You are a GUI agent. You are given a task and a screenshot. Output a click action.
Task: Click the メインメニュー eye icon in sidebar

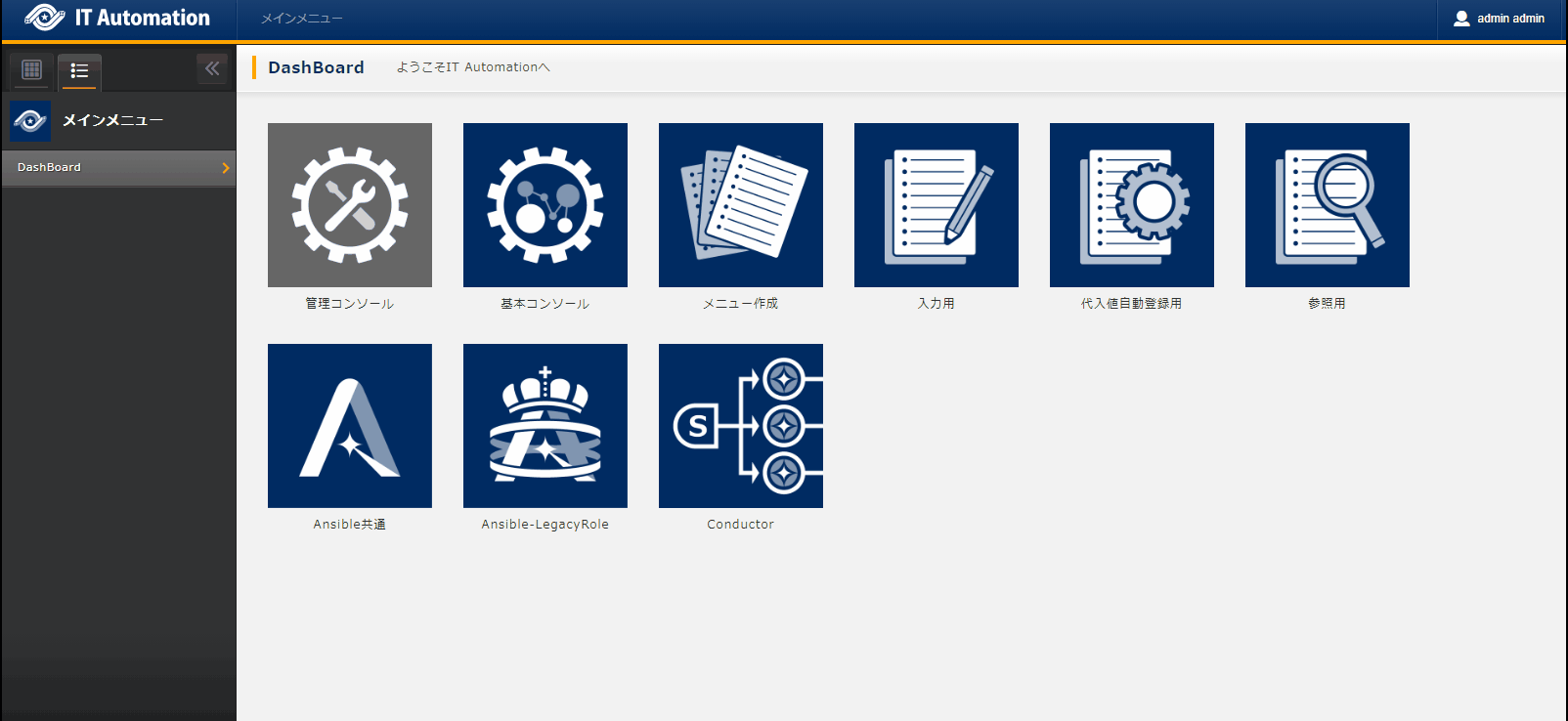(30, 121)
